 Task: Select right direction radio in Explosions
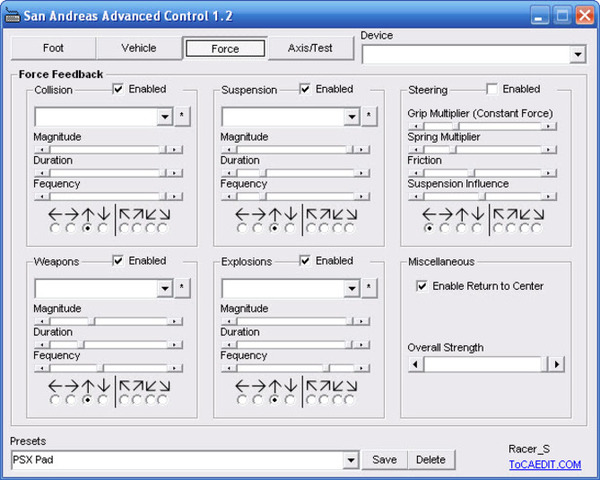(x=258, y=400)
